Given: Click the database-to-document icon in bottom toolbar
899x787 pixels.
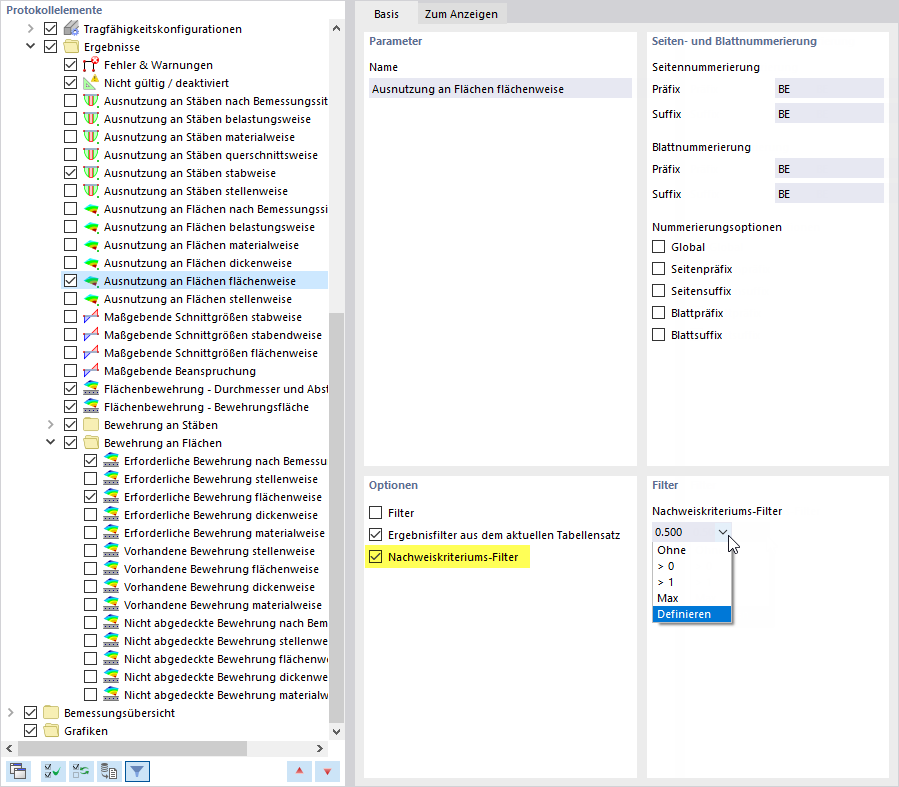Looking at the screenshot, I should click(x=109, y=771).
